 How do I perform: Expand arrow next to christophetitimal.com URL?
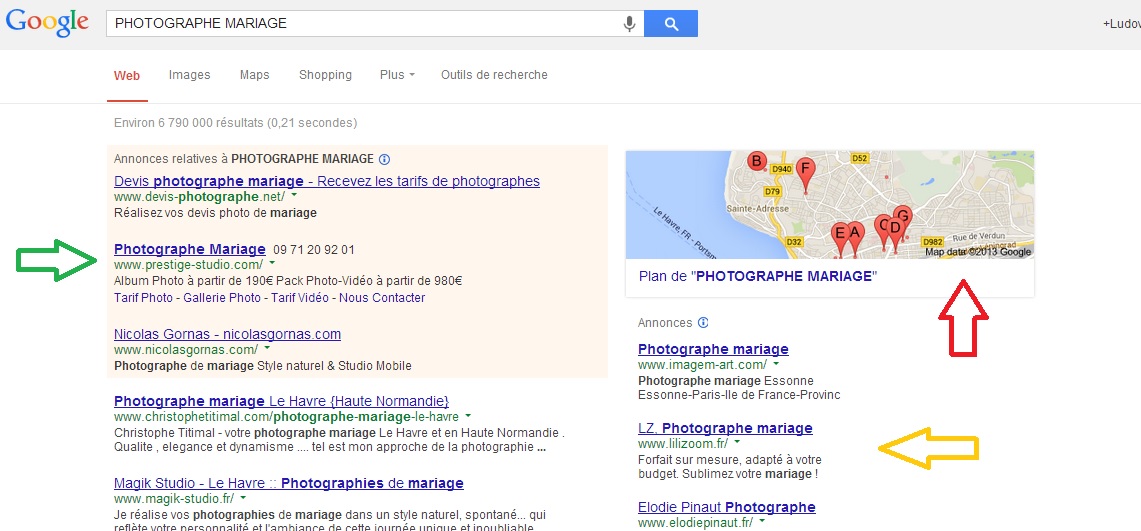468,417
